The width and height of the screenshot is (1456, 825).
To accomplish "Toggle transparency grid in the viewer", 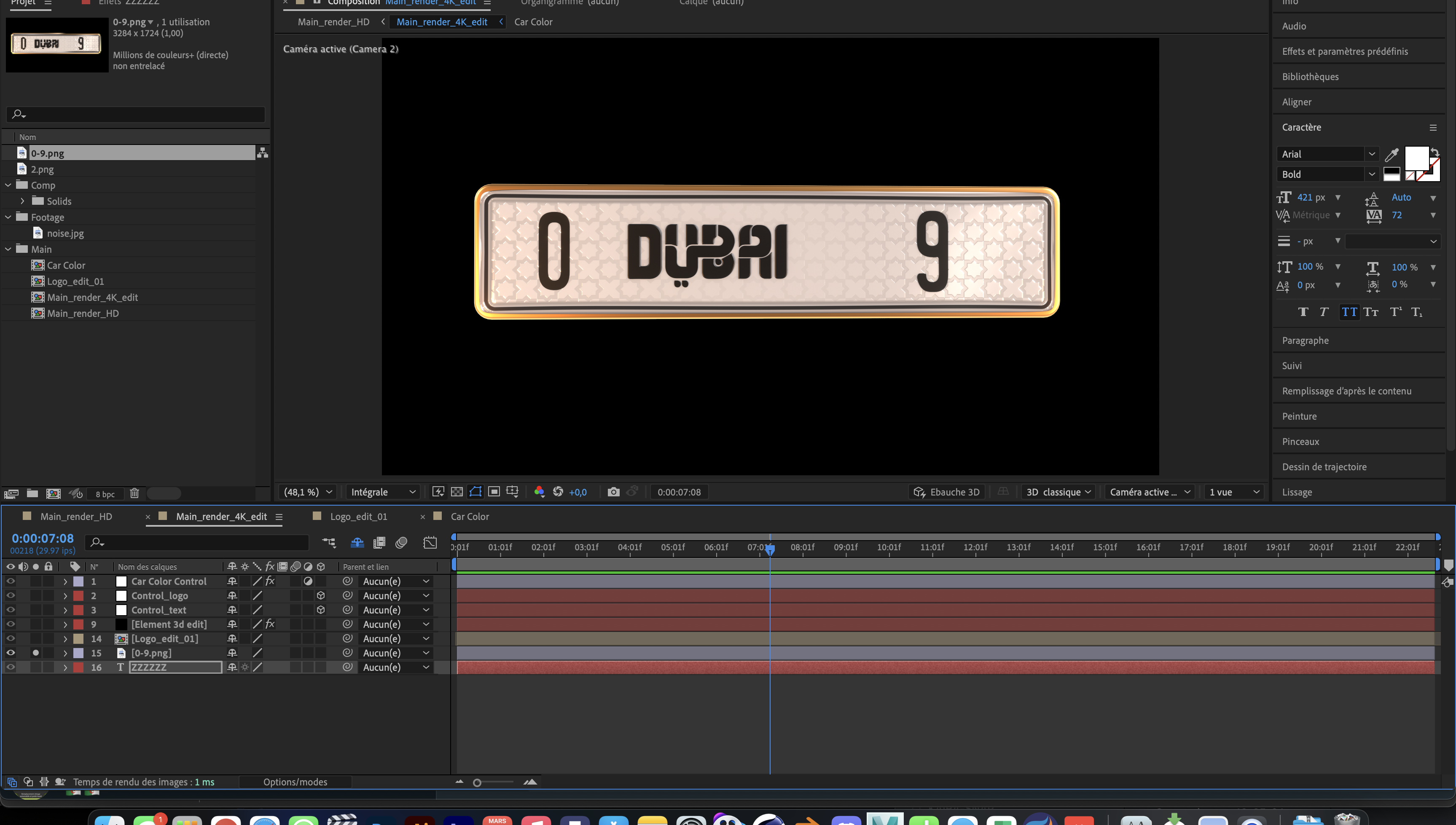I will click(457, 492).
